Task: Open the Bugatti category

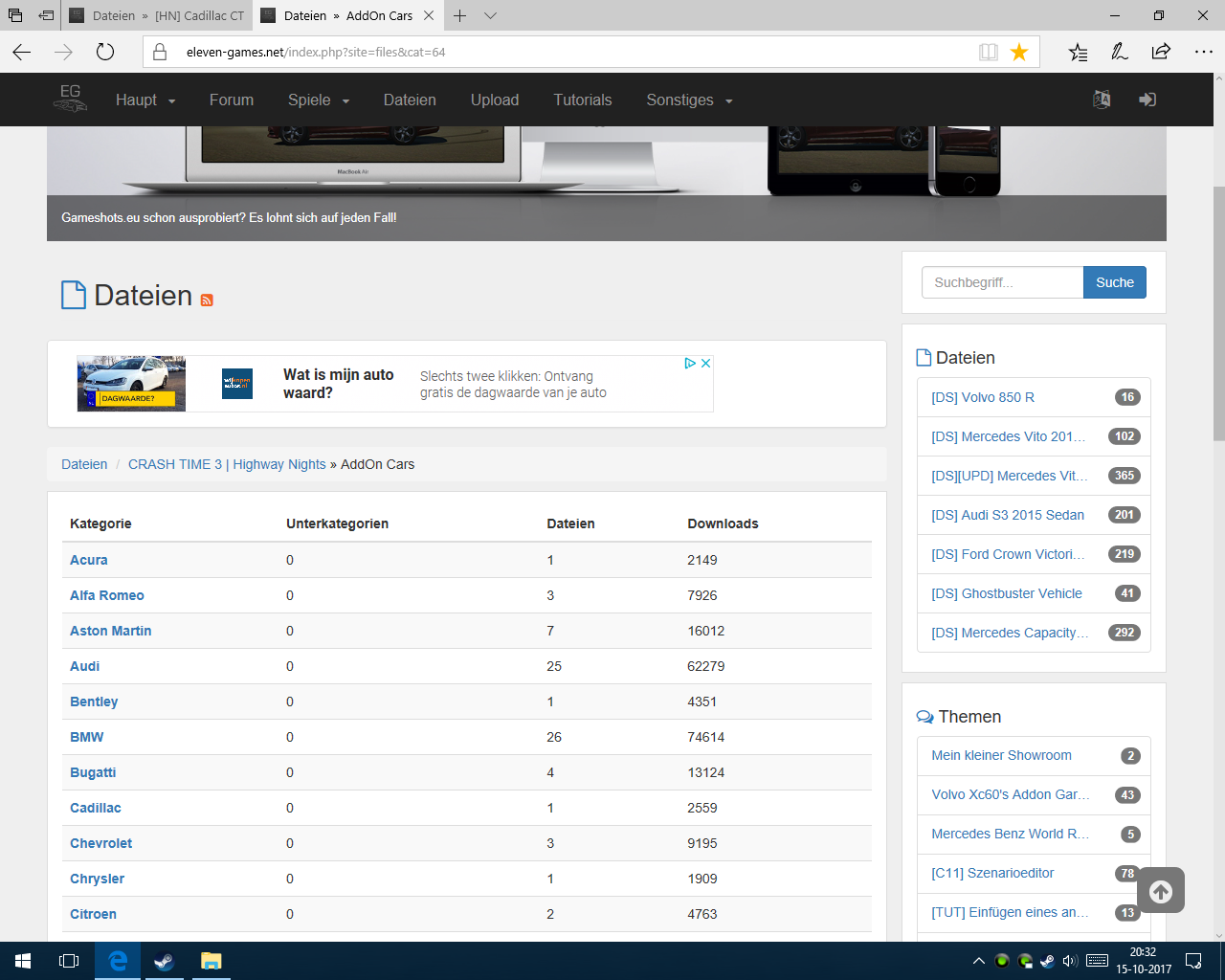Action: pyautogui.click(x=93, y=772)
